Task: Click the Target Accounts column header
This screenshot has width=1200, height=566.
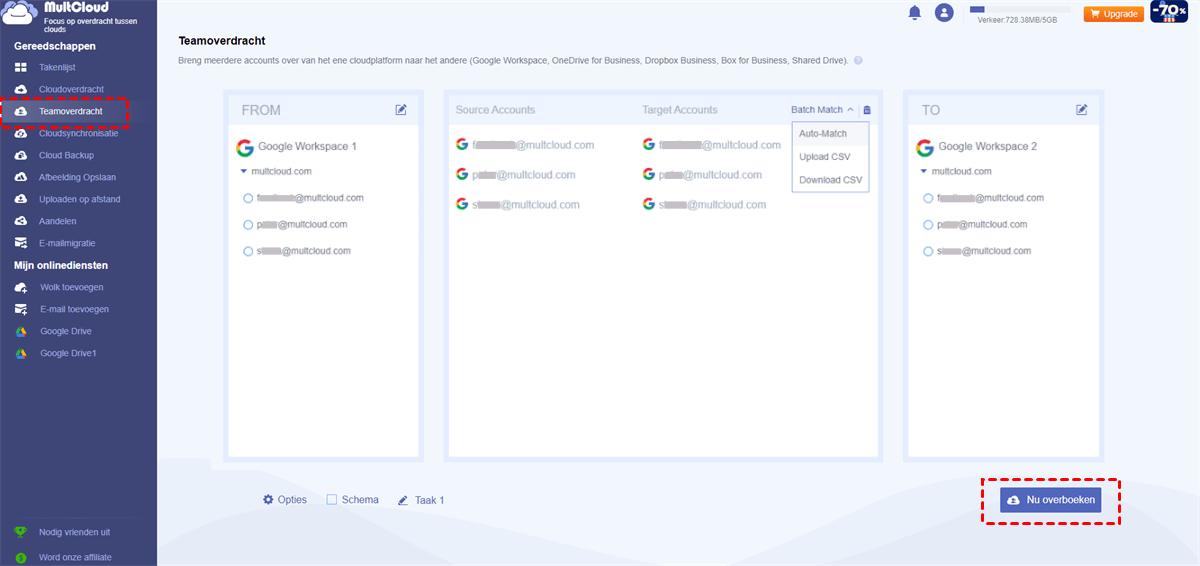Action: (x=680, y=110)
